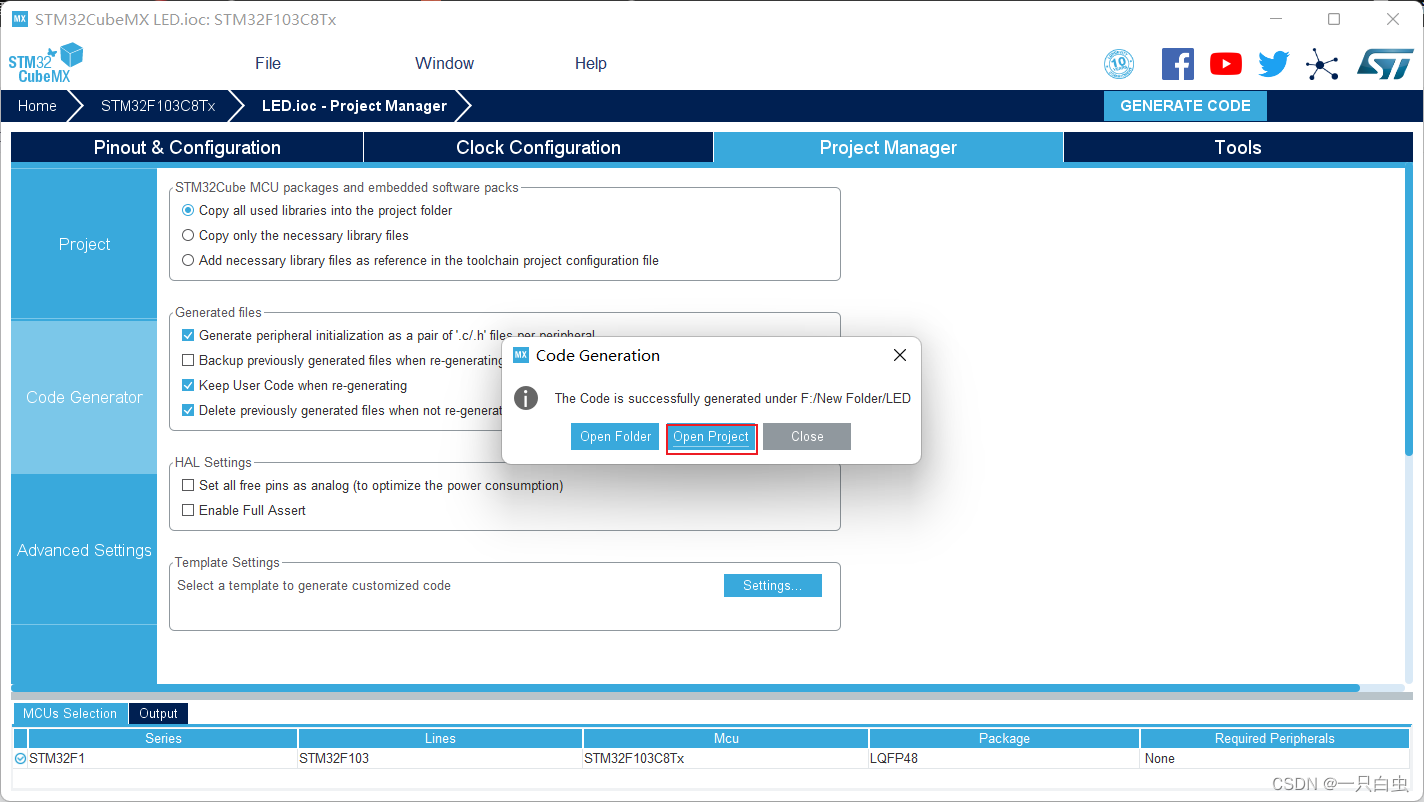Toggle Delete previously generated files checkbox
Viewport: 1424px width, 802px height.
[188, 411]
